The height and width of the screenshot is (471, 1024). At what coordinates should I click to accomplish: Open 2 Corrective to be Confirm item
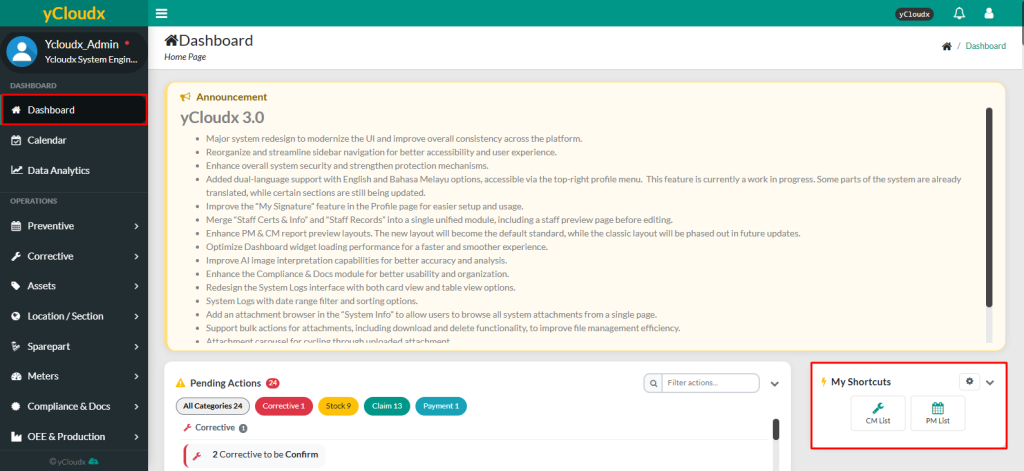click(255, 455)
